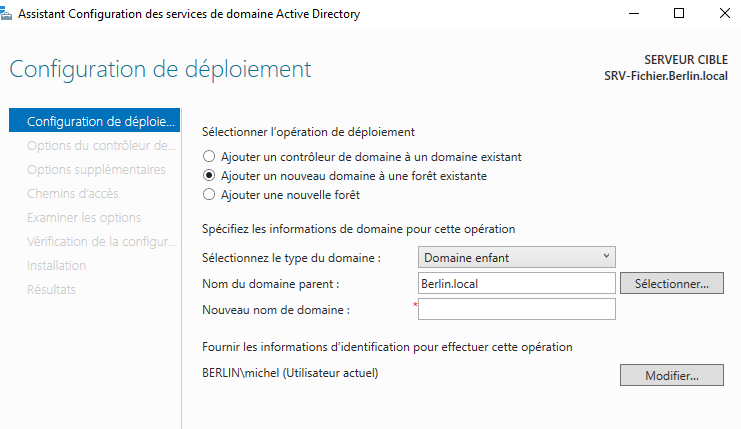Click the Active Directory wizard title bar icon

click(9, 14)
